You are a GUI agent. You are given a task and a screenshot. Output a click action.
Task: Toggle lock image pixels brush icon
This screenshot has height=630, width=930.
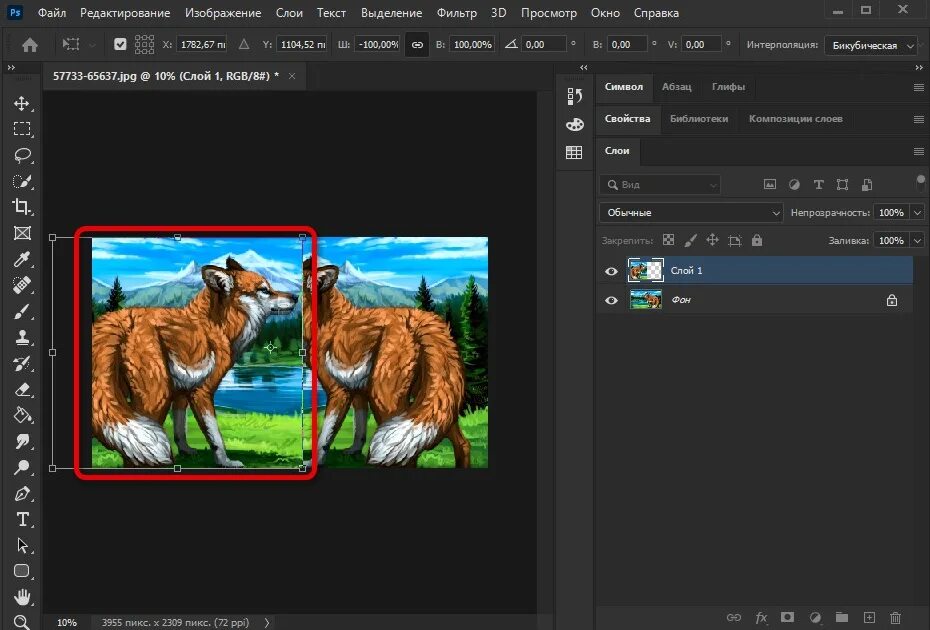[x=690, y=240]
